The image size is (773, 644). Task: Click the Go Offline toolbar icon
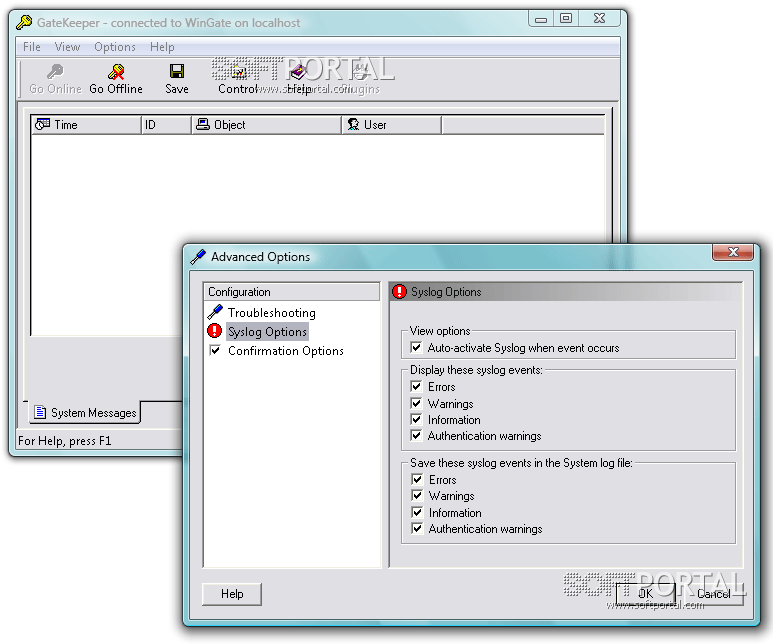[116, 72]
